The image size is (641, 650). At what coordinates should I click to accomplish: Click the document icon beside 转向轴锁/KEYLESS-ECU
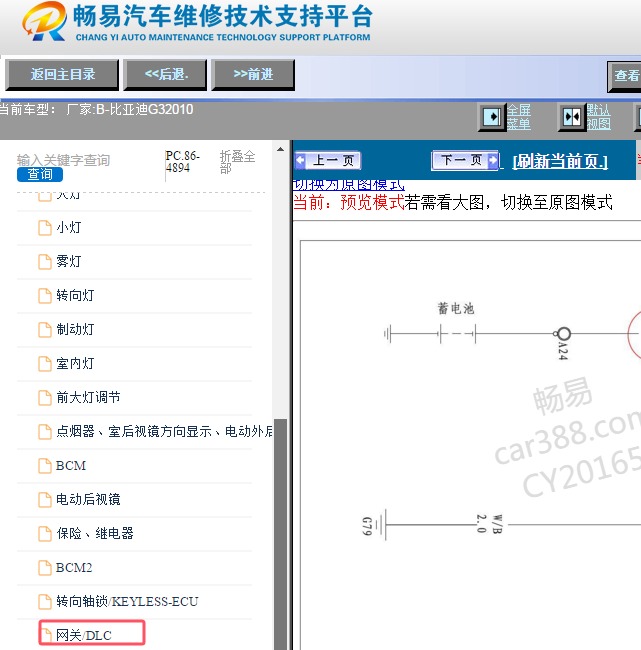point(45,601)
